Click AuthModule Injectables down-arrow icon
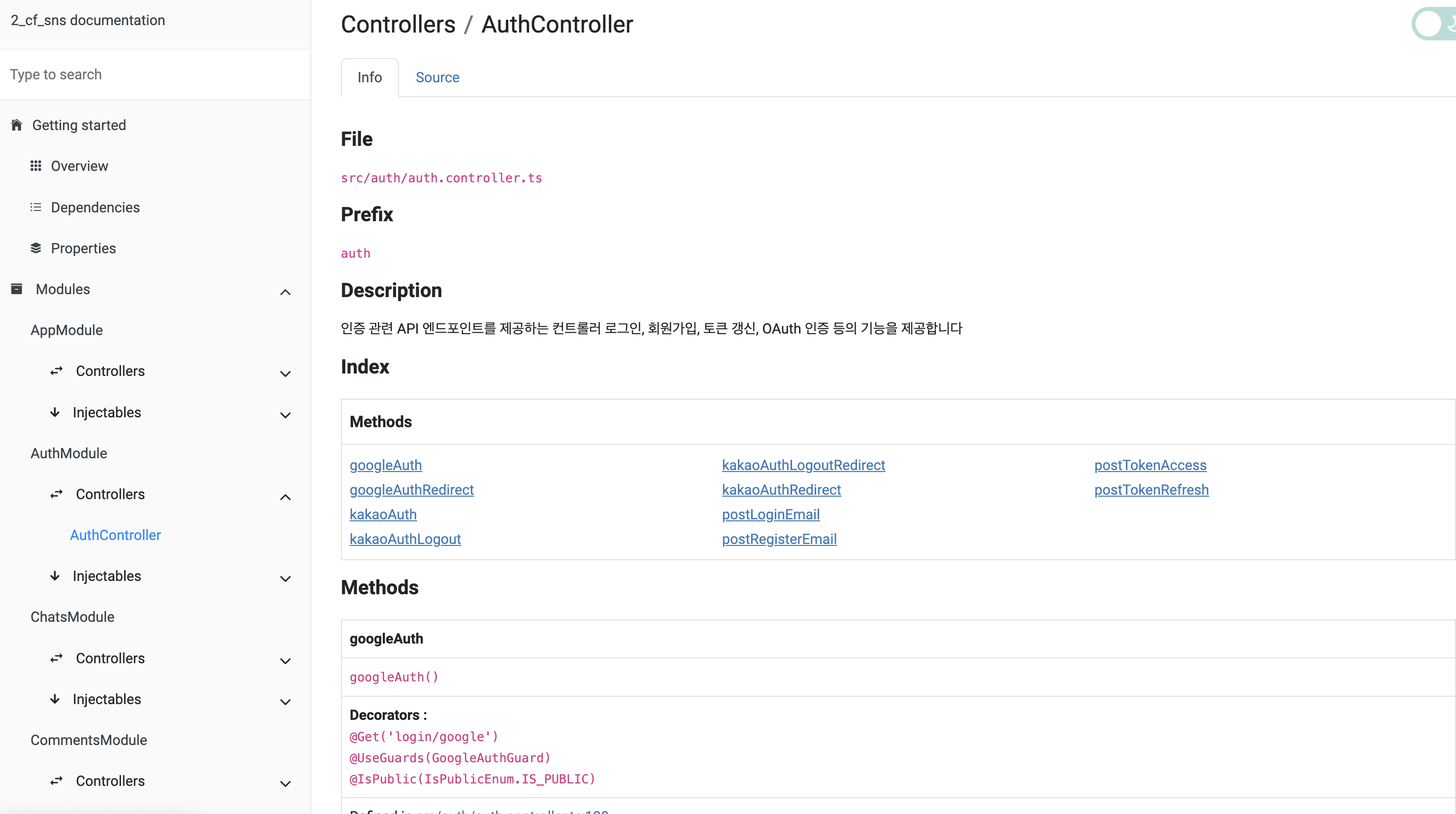Screen dimensions: 1456x814 click(x=55, y=576)
